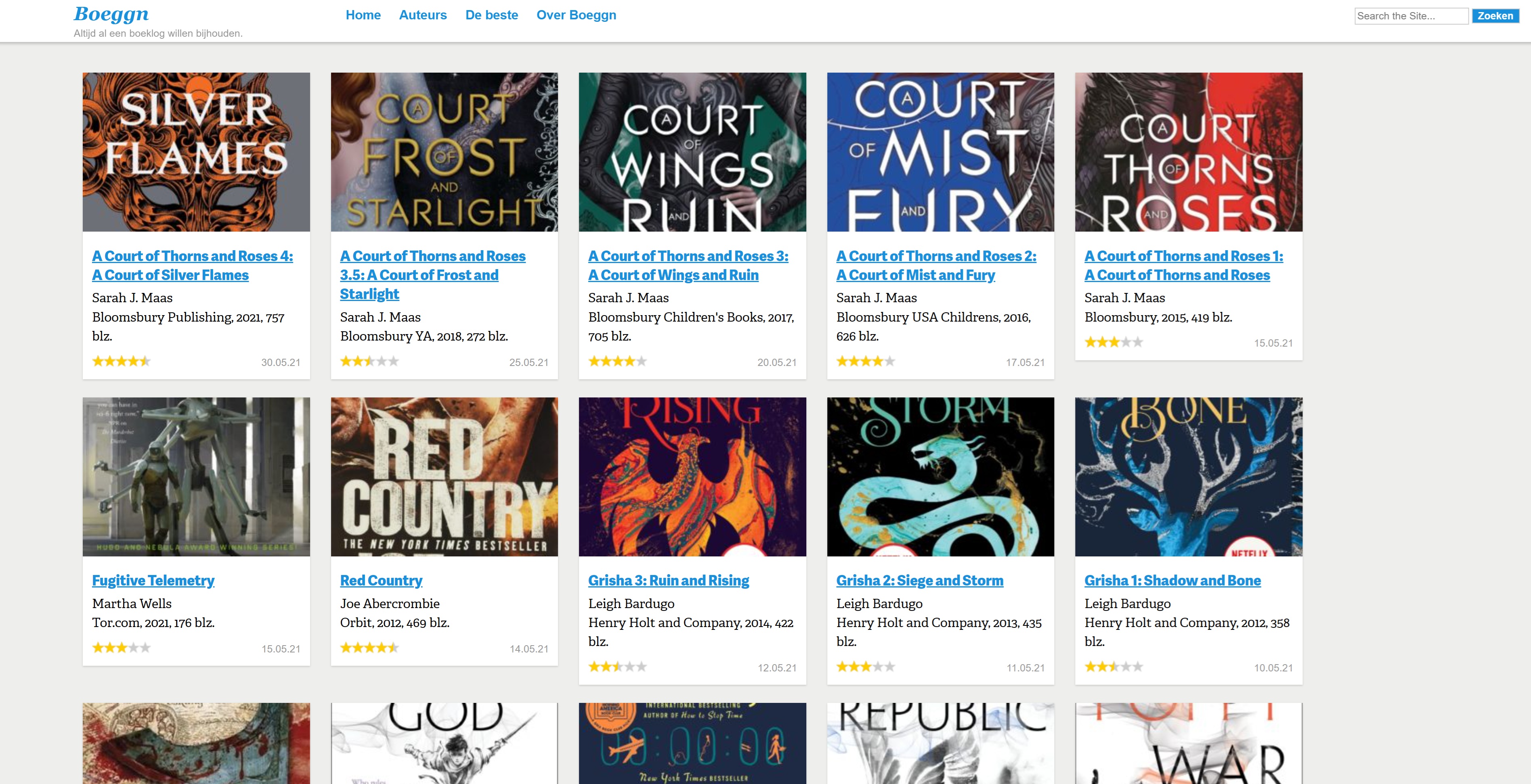
Task: Click star rating of Fugitive Telemetry
Action: 121,647
